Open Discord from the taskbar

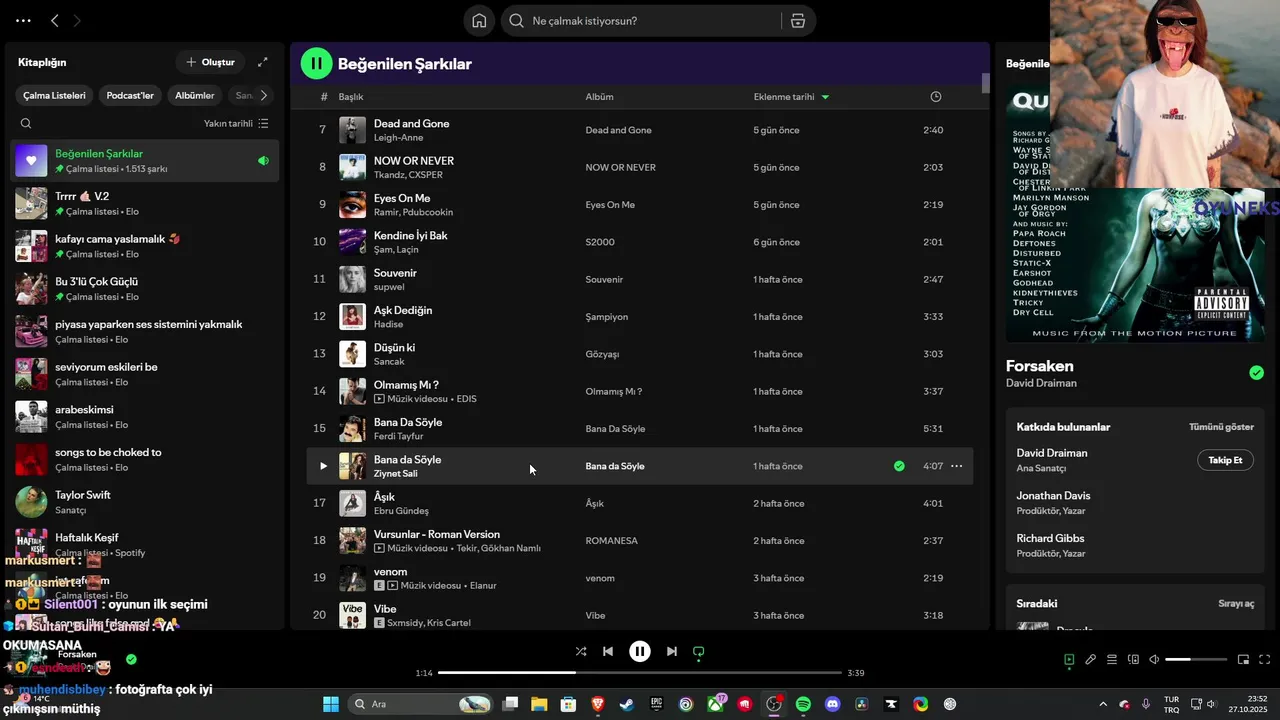click(x=833, y=704)
